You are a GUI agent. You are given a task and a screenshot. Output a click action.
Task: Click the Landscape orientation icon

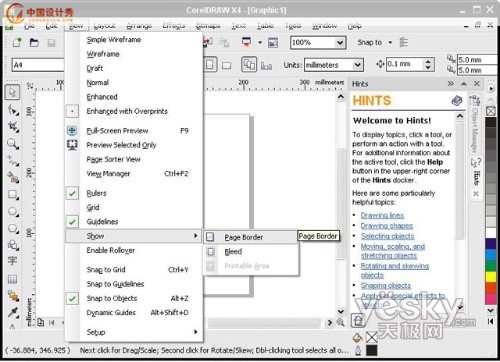pyautogui.click(x=227, y=65)
